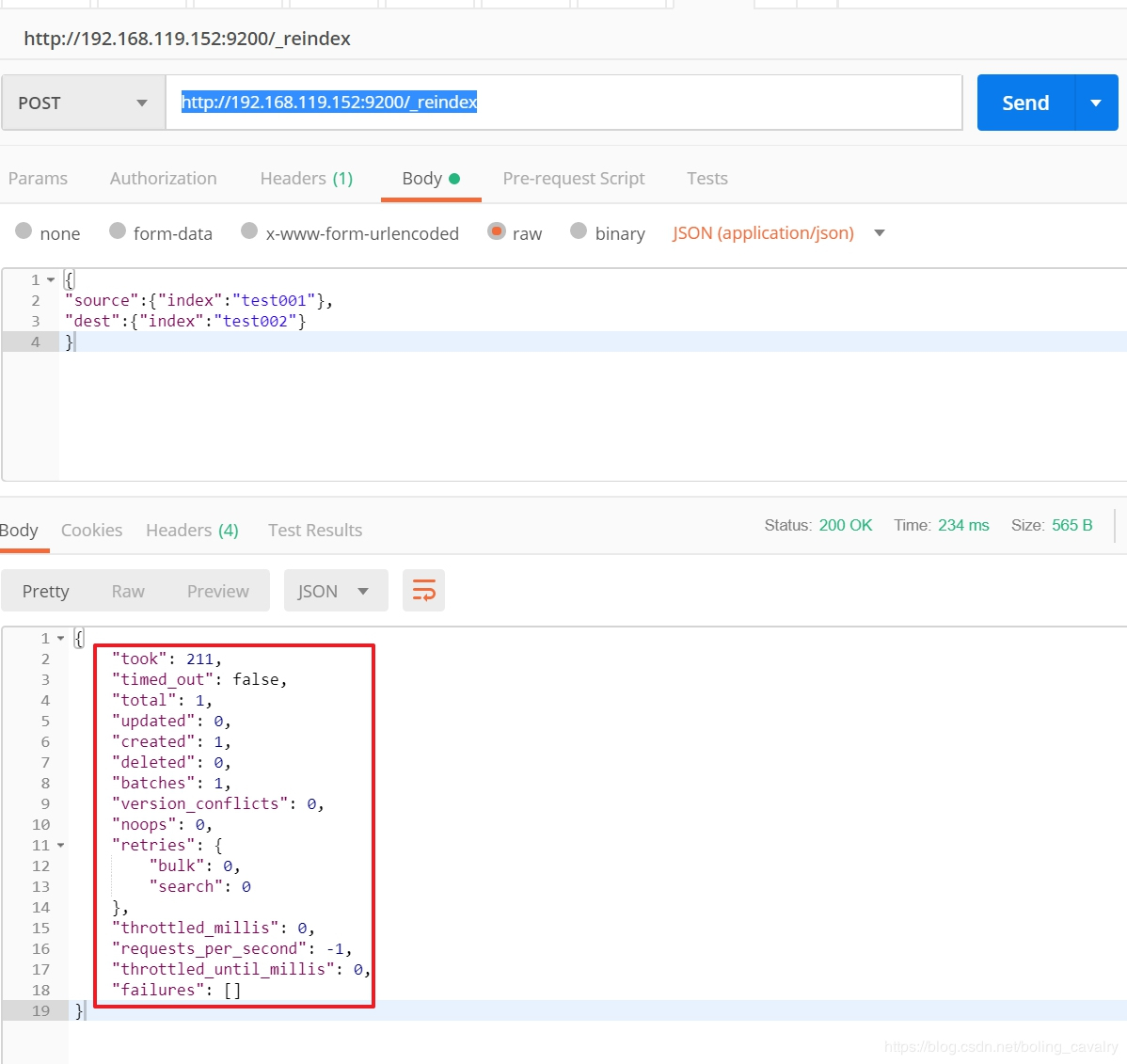Click the "took": 211 response line

tap(167, 659)
